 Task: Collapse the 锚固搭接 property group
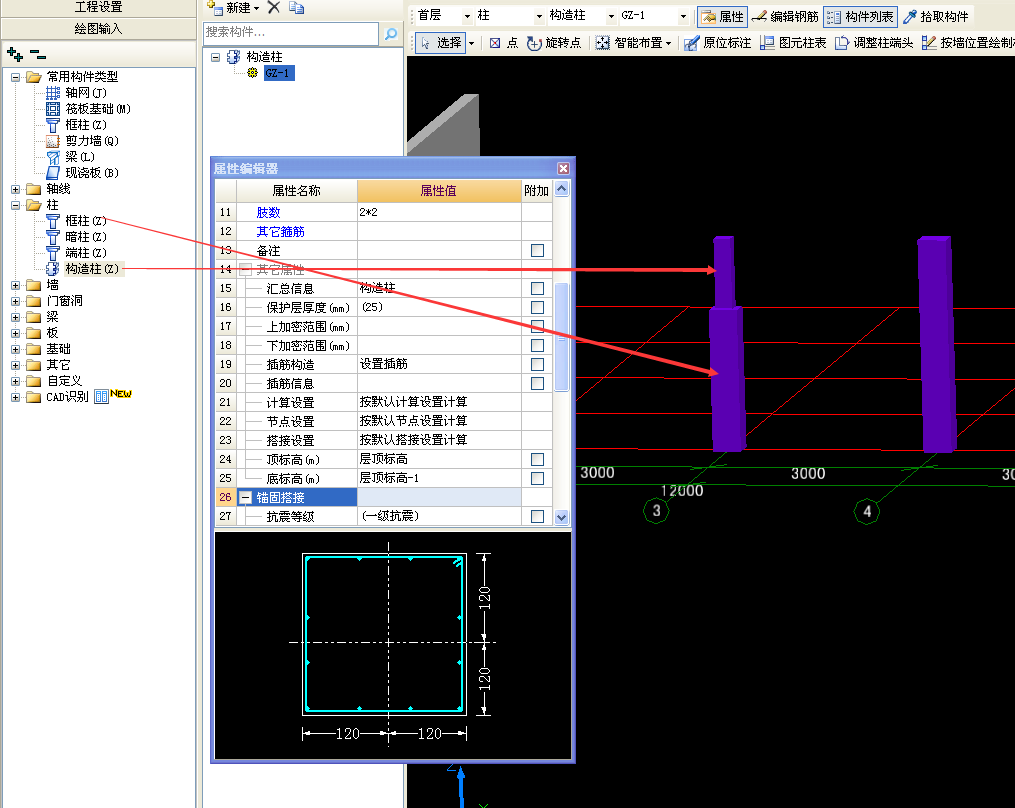point(245,497)
